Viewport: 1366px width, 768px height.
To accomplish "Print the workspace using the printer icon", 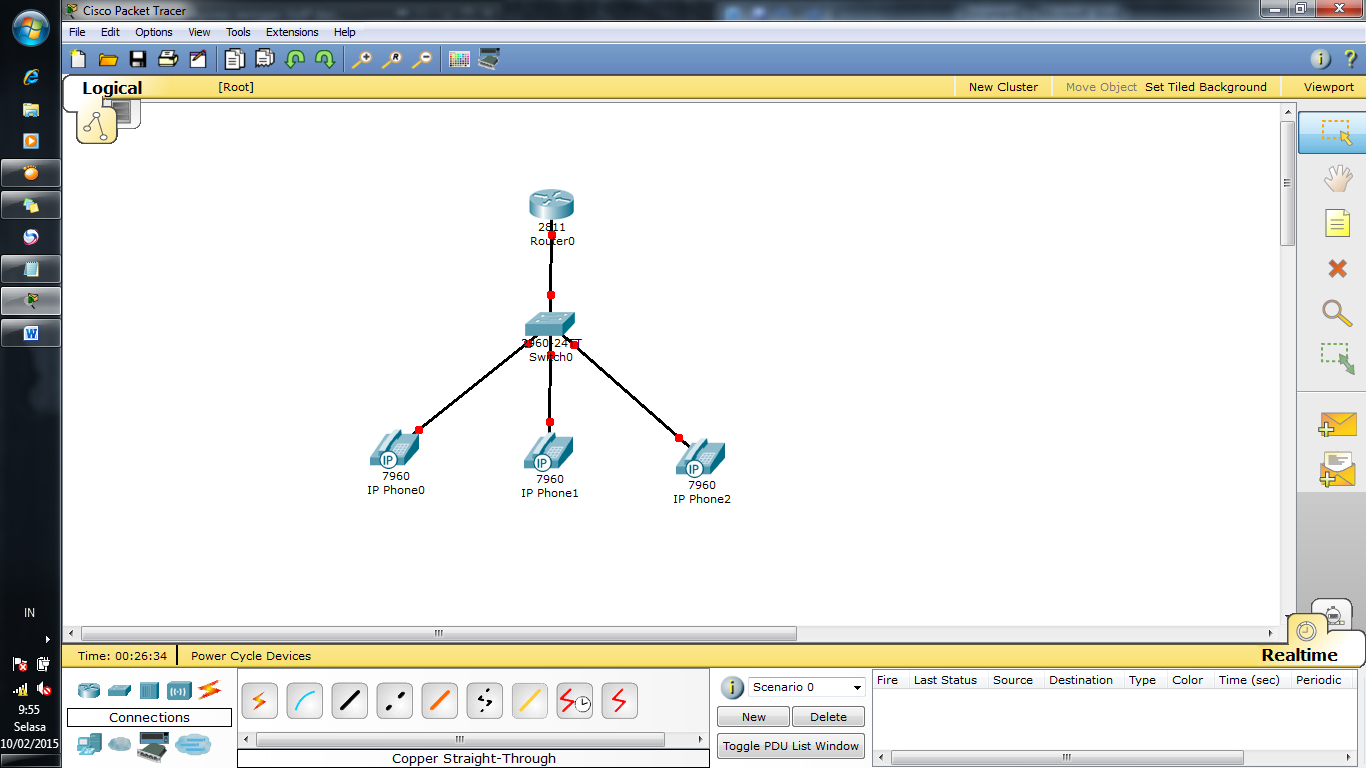I will pos(168,59).
